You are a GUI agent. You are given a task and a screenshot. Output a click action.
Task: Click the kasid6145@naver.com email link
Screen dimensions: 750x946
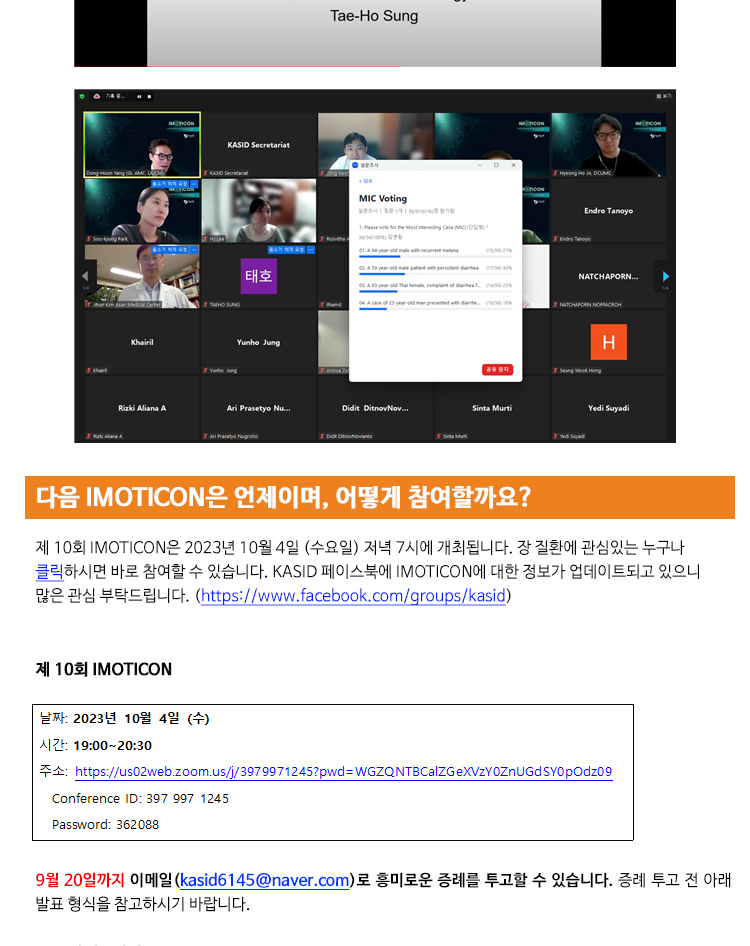pos(265,880)
